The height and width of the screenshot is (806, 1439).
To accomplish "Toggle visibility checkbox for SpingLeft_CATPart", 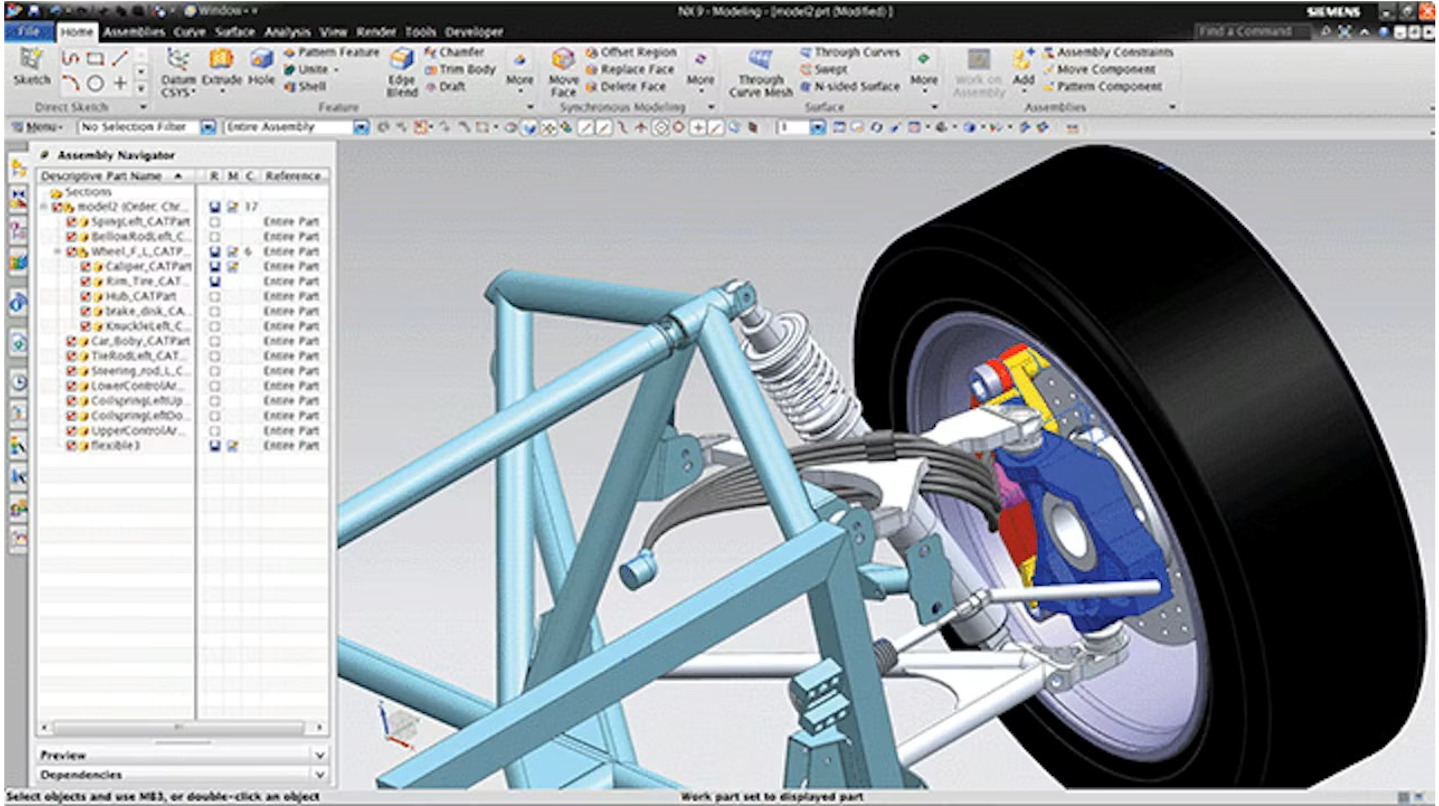I will coord(72,221).
